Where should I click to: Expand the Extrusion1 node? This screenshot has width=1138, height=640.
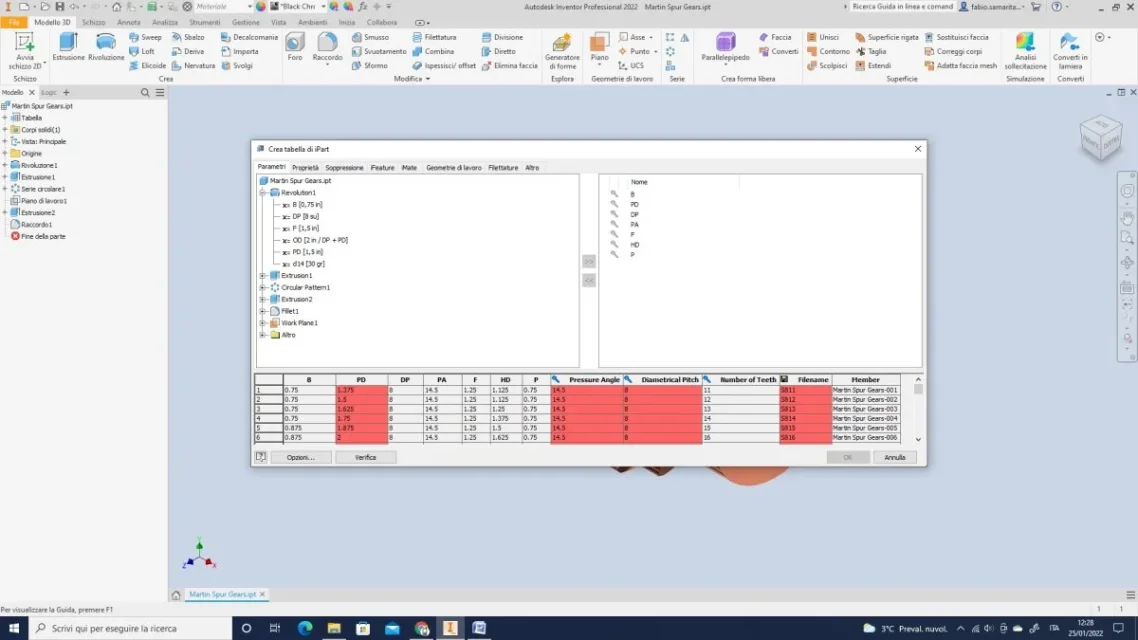coord(263,276)
